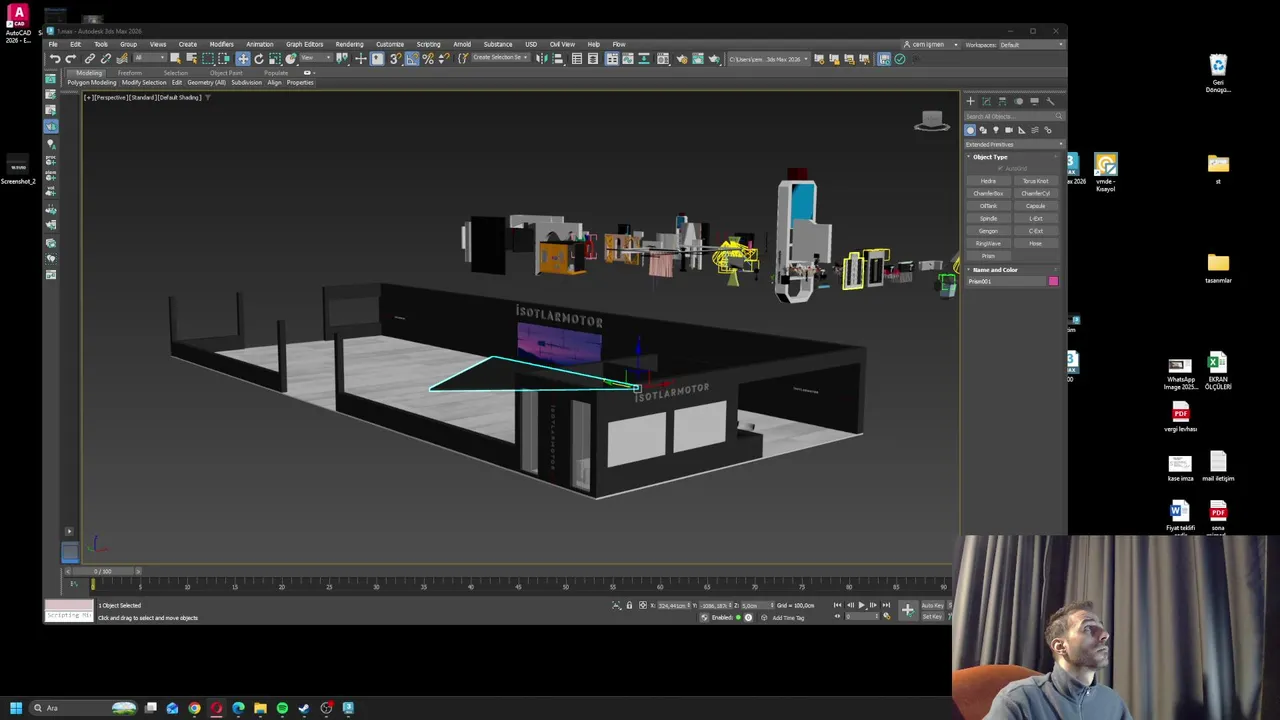Image resolution: width=1280 pixels, height=720 pixels.
Task: Switch to Lights category in Create panel
Action: (x=995, y=130)
